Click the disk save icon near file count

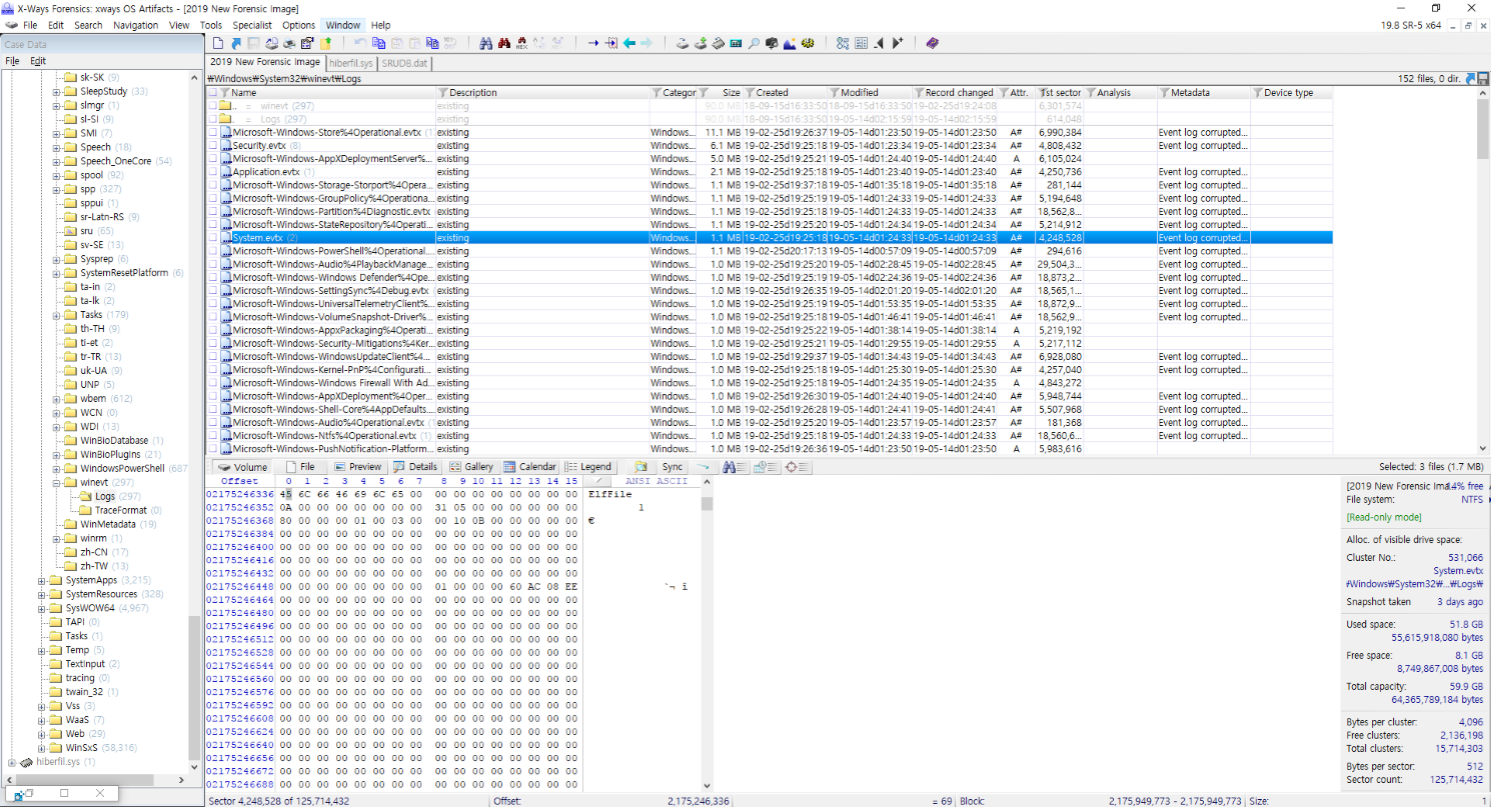click(1482, 78)
